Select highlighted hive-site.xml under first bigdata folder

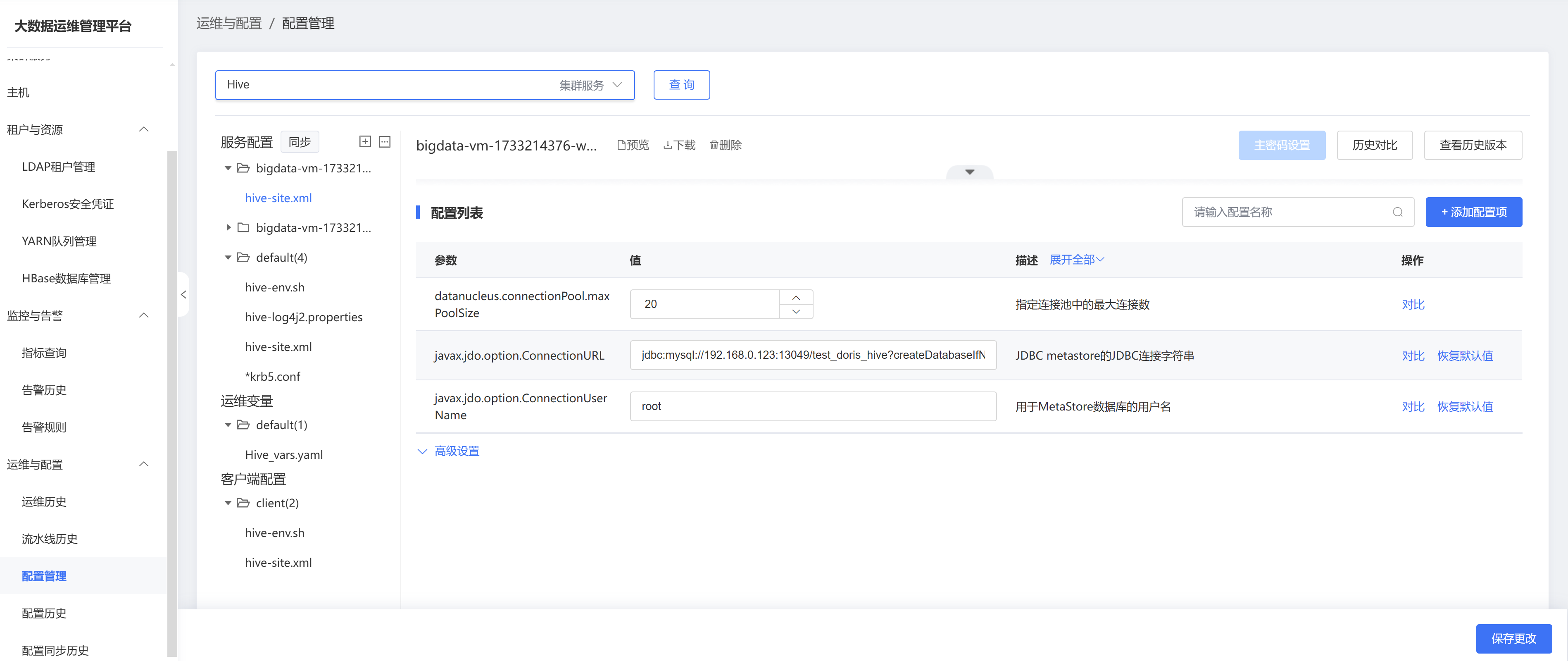pyautogui.click(x=278, y=198)
